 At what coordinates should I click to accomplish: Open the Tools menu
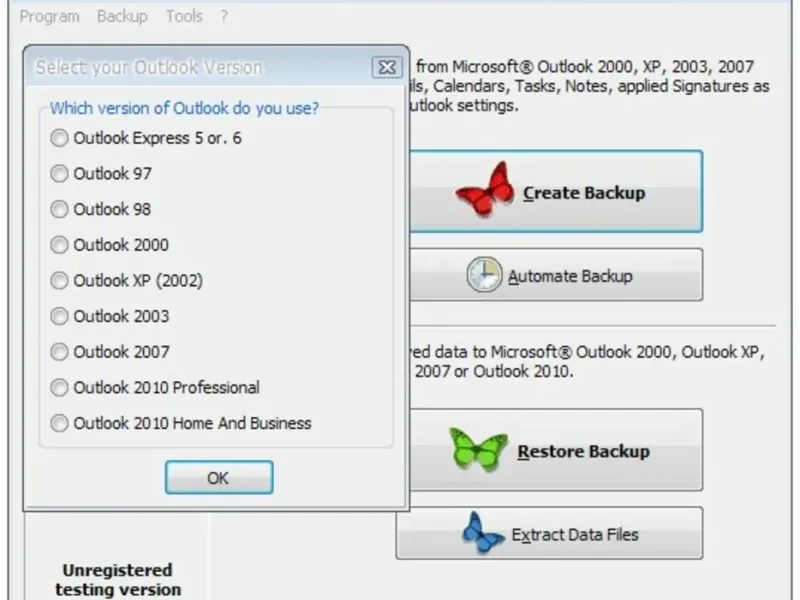184,16
